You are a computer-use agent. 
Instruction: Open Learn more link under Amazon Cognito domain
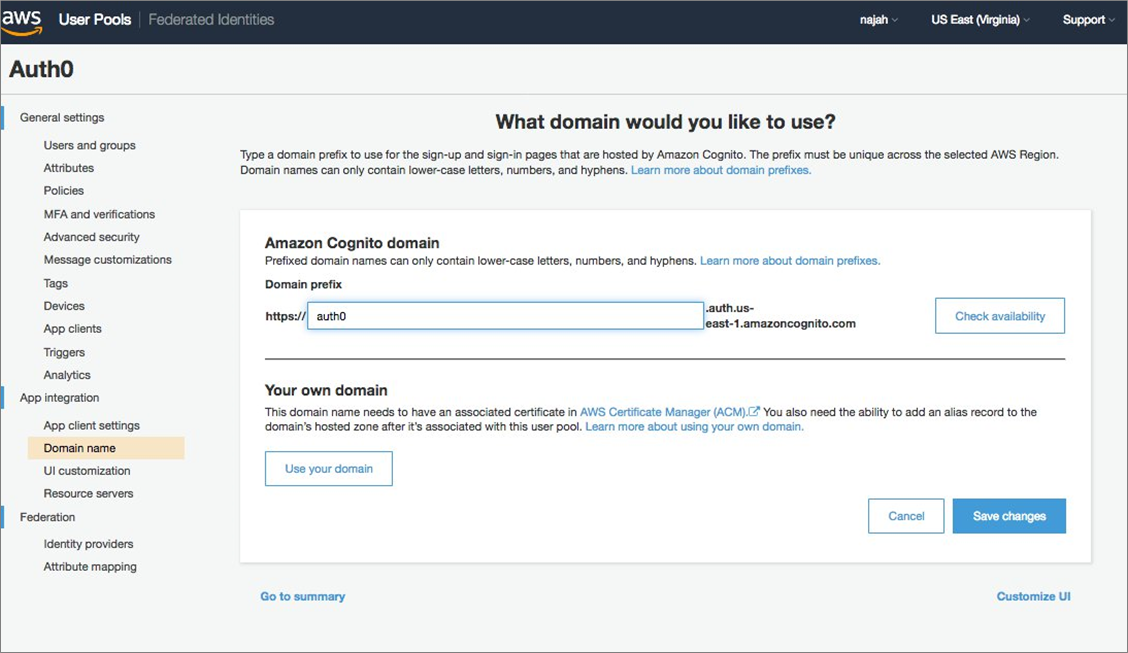point(790,261)
